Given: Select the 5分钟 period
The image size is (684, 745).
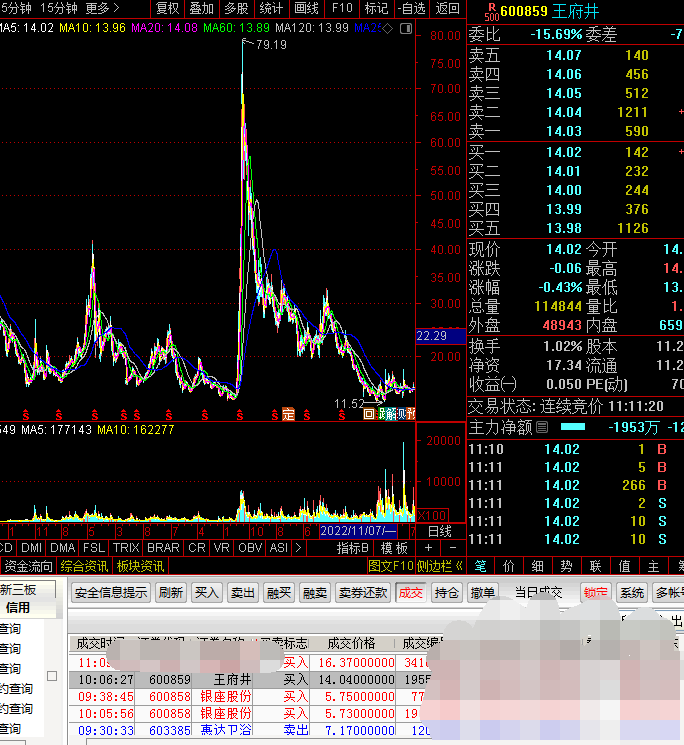Looking at the screenshot, I should point(16,8).
